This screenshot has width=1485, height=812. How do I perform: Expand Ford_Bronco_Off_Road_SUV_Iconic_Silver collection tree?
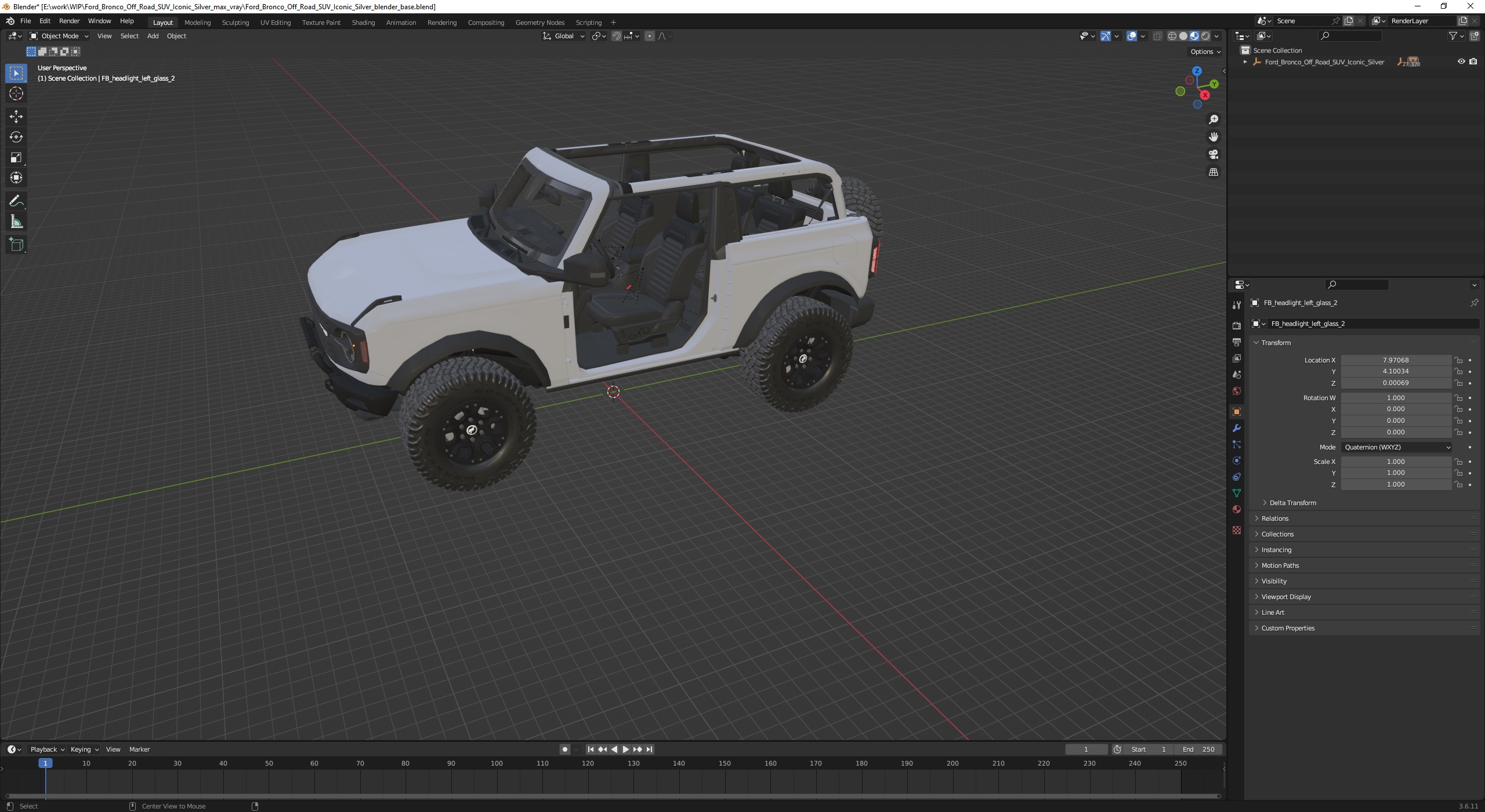point(1245,62)
